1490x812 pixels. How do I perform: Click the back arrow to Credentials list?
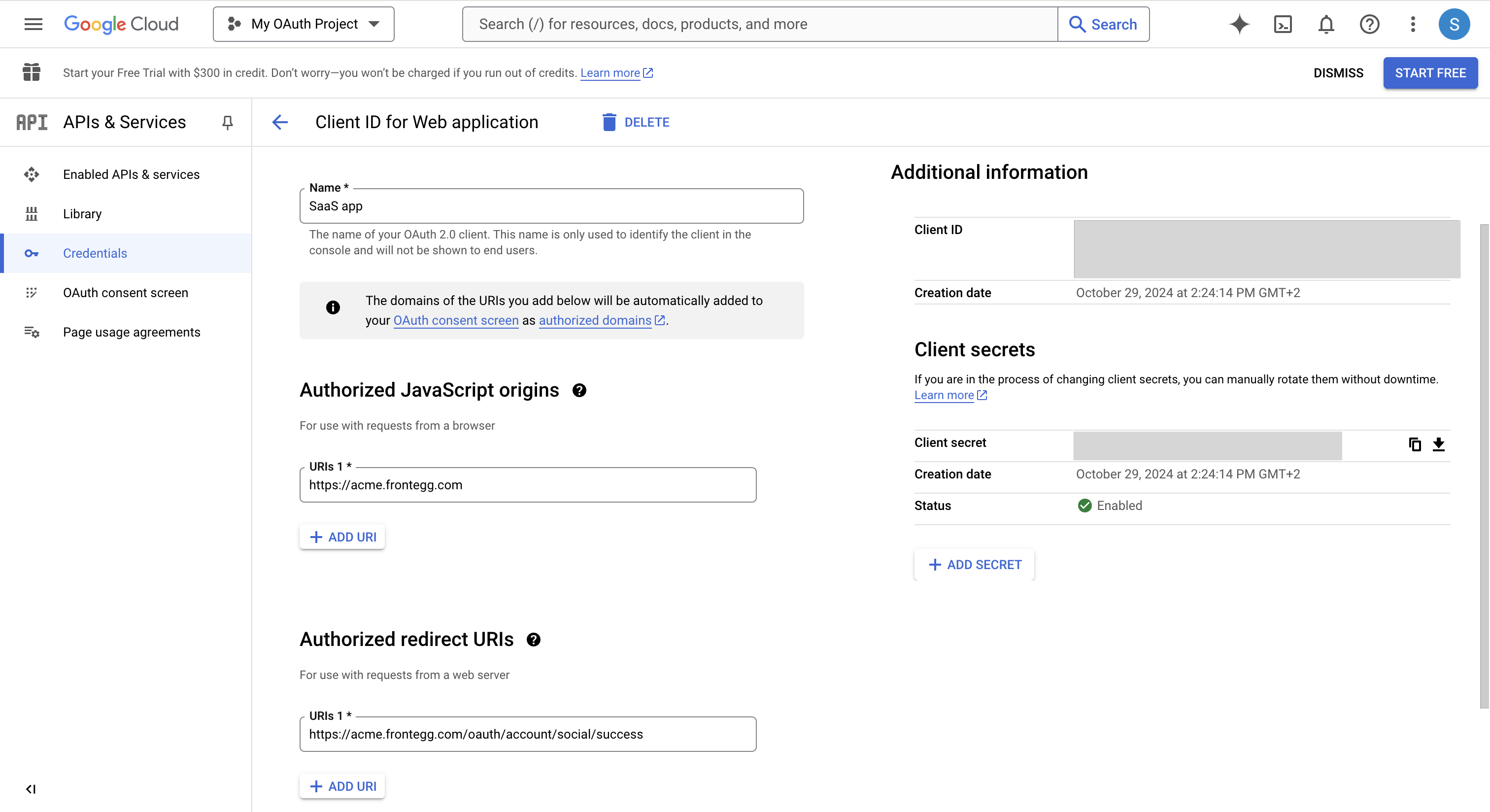[x=280, y=122]
